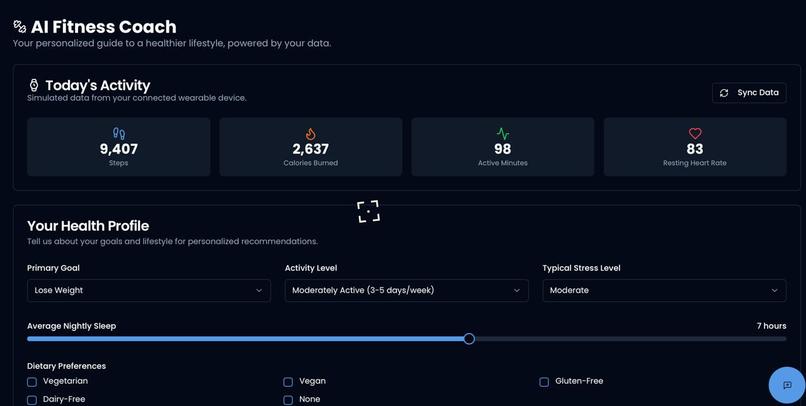This screenshot has height=406, width=806.
Task: Open the Activity Level dropdown
Action: pos(406,290)
